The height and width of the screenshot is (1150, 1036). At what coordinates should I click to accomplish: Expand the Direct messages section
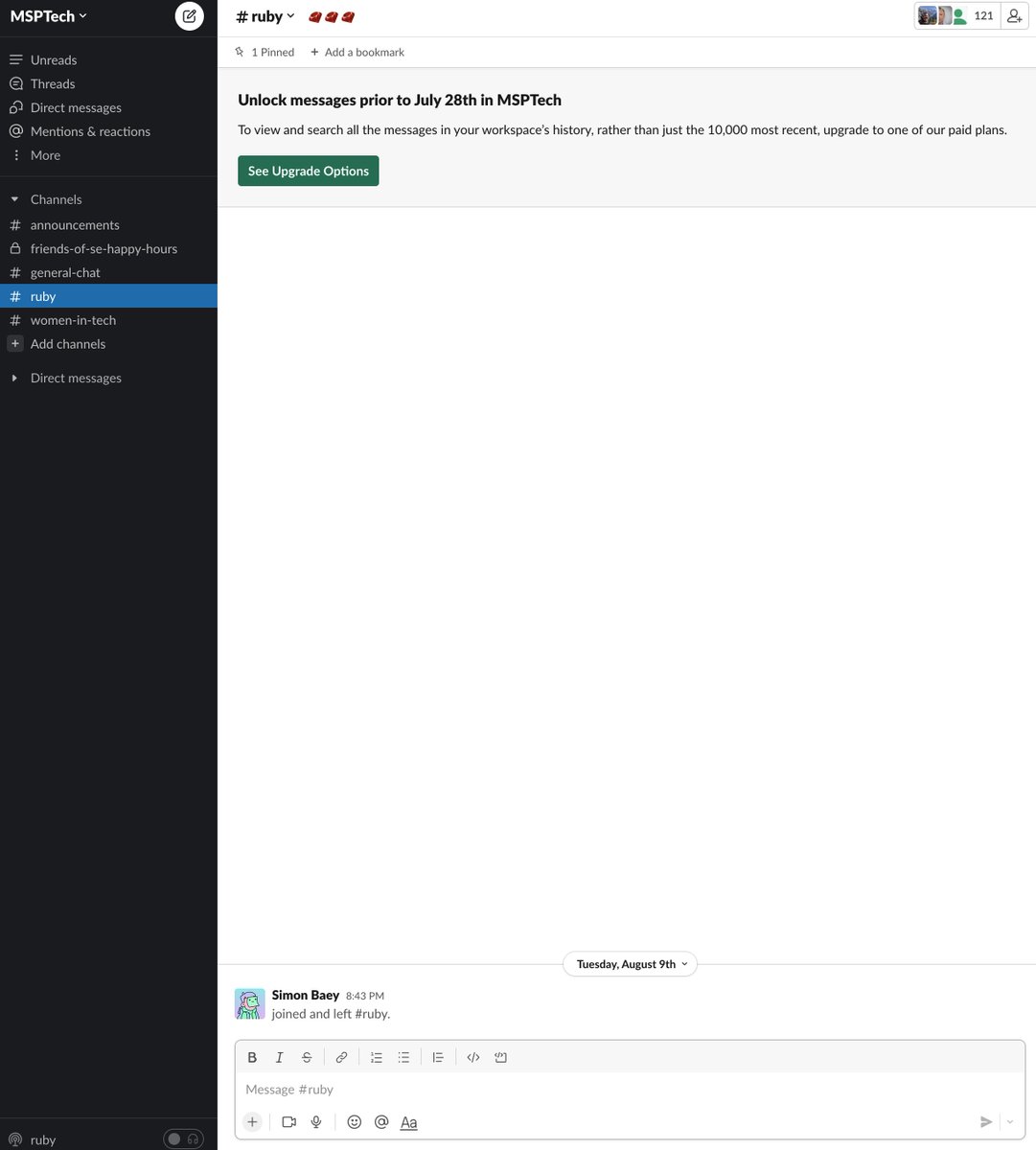(13, 377)
